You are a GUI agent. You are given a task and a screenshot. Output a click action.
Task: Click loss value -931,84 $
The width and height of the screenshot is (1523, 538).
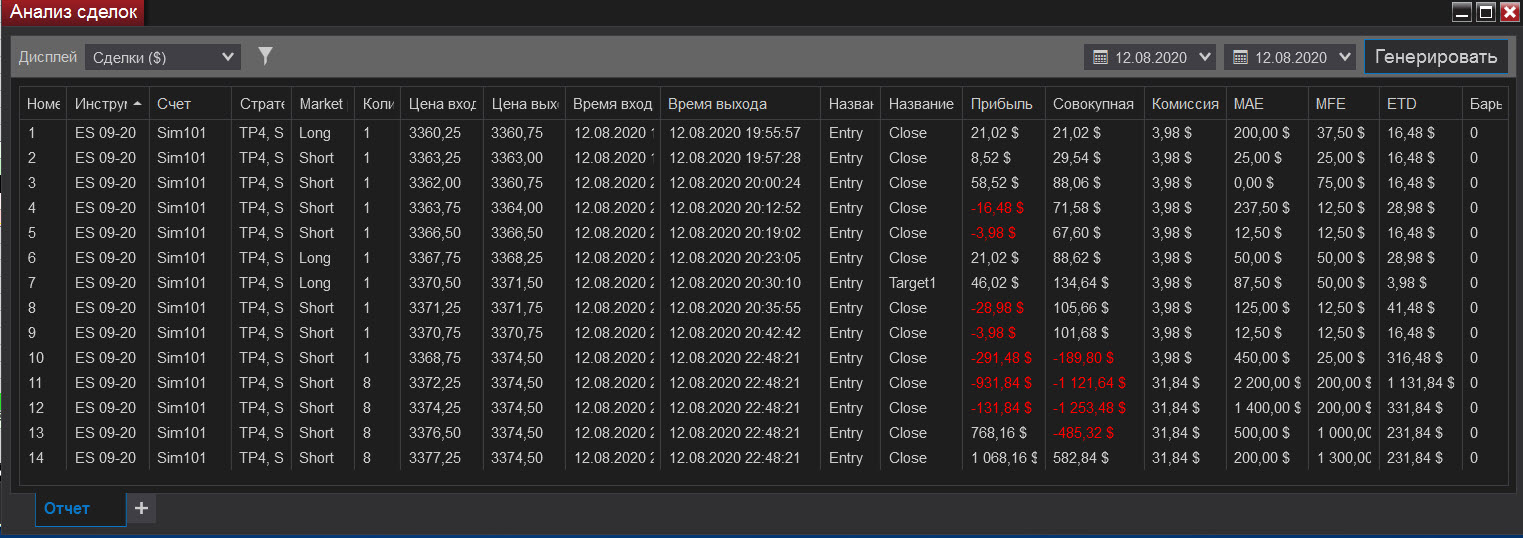(1001, 383)
